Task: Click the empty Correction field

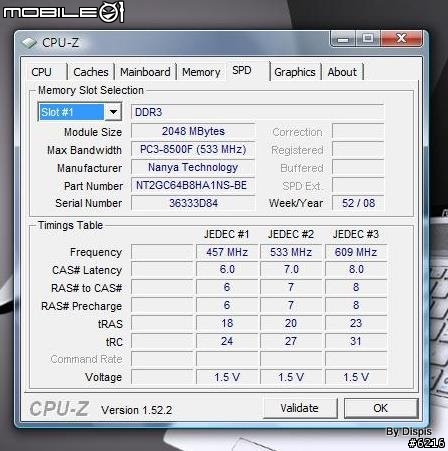Action: [x=358, y=131]
